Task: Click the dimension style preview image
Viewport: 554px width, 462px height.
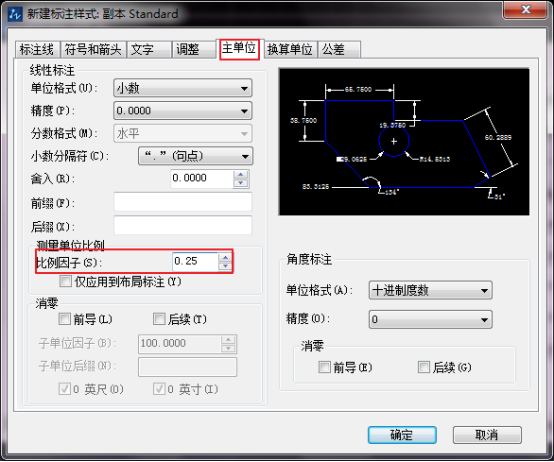Action: pyautogui.click(x=404, y=142)
